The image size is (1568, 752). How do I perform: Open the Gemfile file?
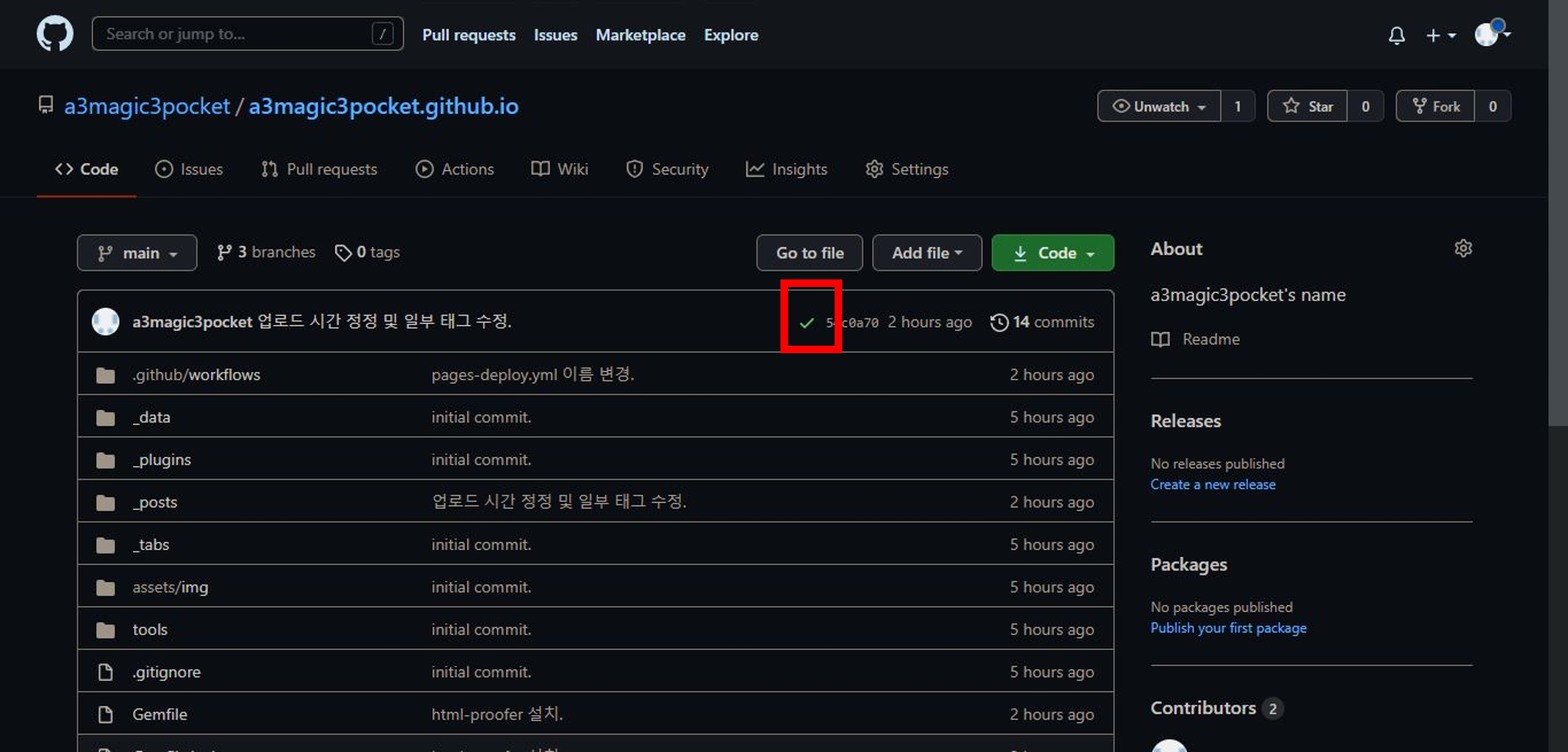tap(160, 714)
